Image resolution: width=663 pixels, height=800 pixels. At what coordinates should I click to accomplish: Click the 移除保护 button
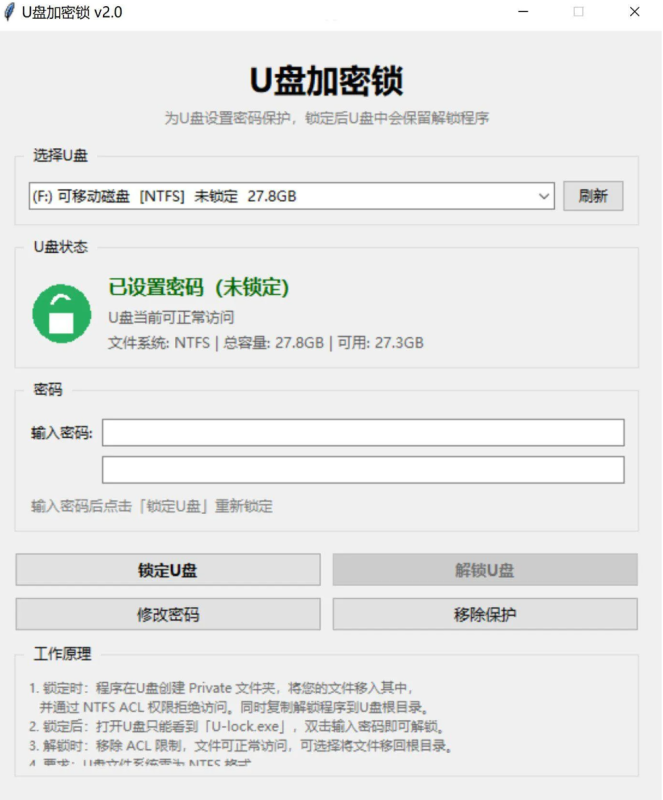click(485, 614)
